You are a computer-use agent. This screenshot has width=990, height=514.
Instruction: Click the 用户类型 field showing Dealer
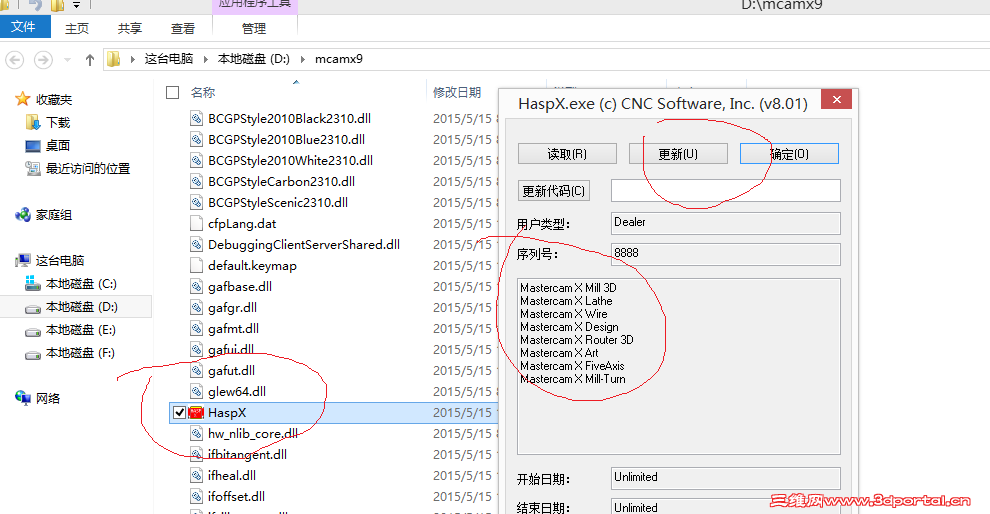[x=725, y=223]
